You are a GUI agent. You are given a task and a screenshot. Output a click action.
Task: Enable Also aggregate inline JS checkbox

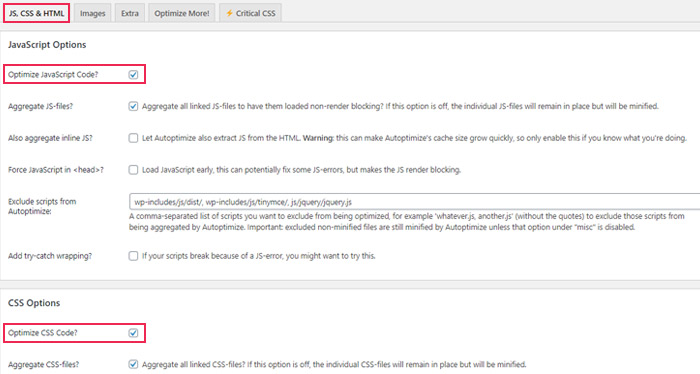133,138
